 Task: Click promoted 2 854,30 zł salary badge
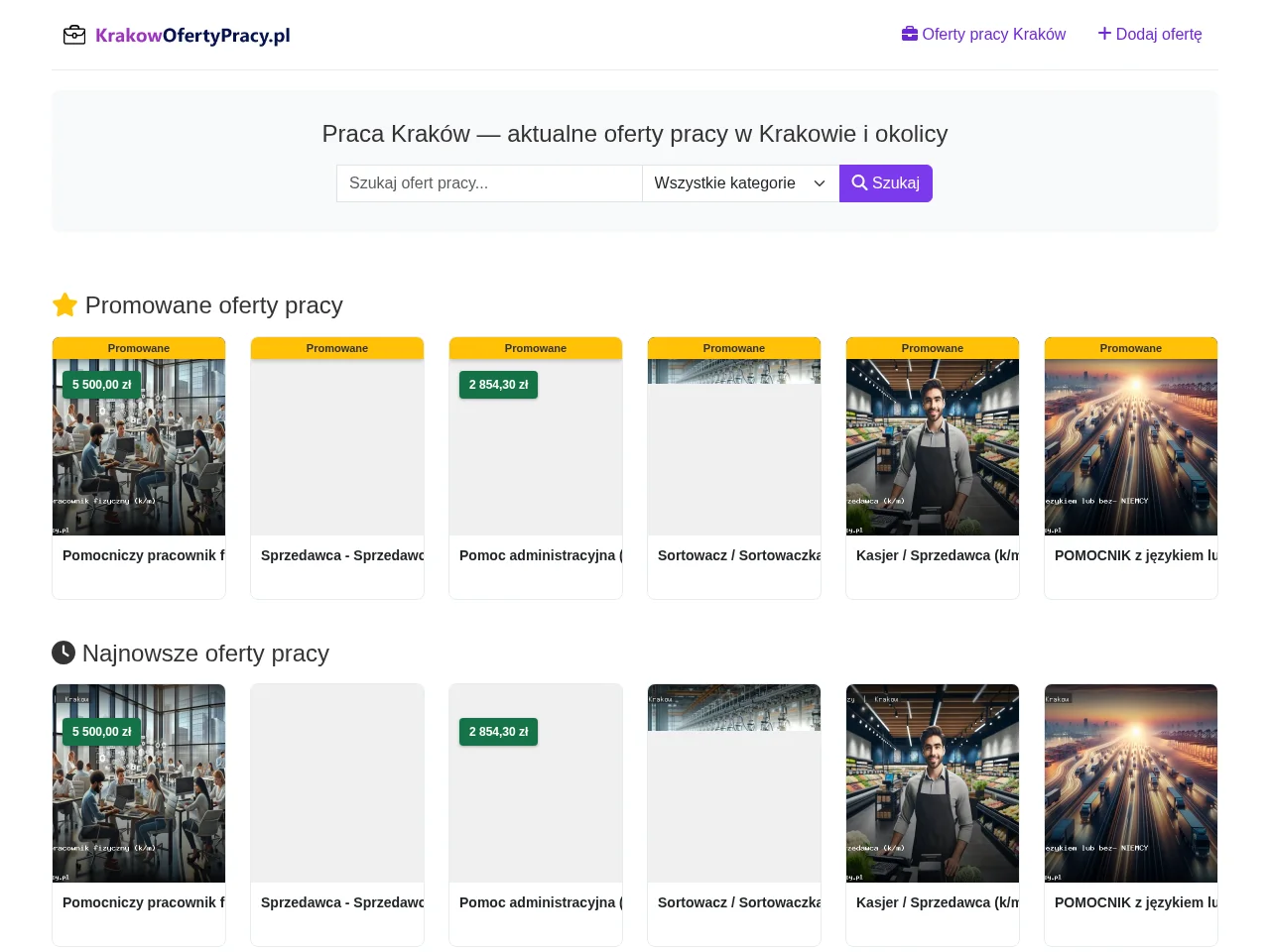[x=498, y=385]
